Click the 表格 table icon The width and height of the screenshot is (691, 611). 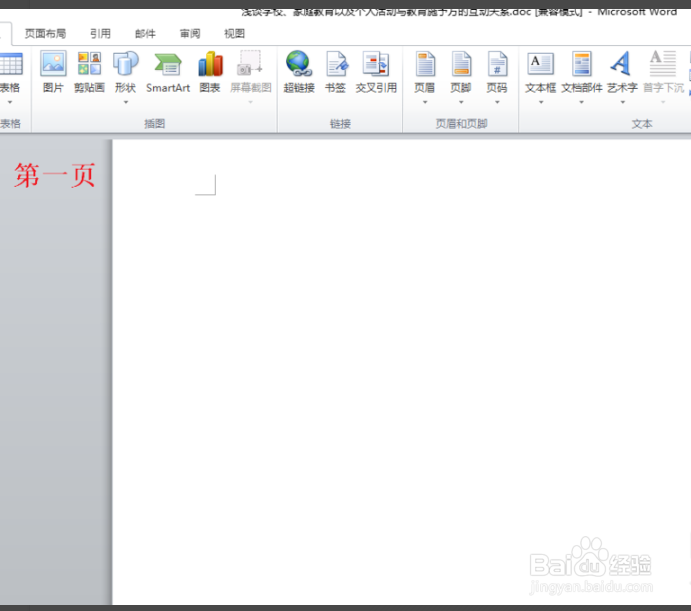pyautogui.click(x=11, y=64)
